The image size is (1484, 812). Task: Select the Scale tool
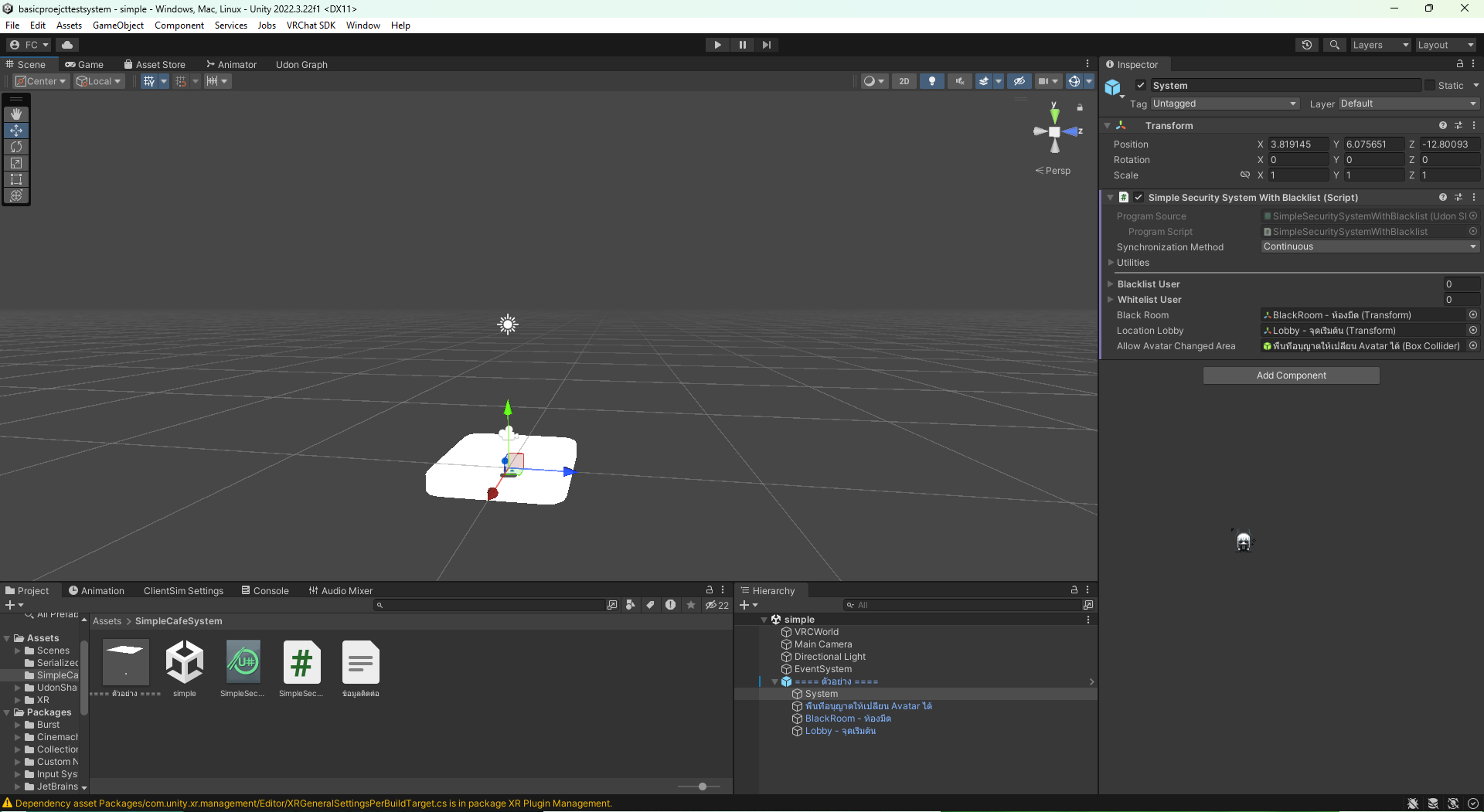point(16,163)
